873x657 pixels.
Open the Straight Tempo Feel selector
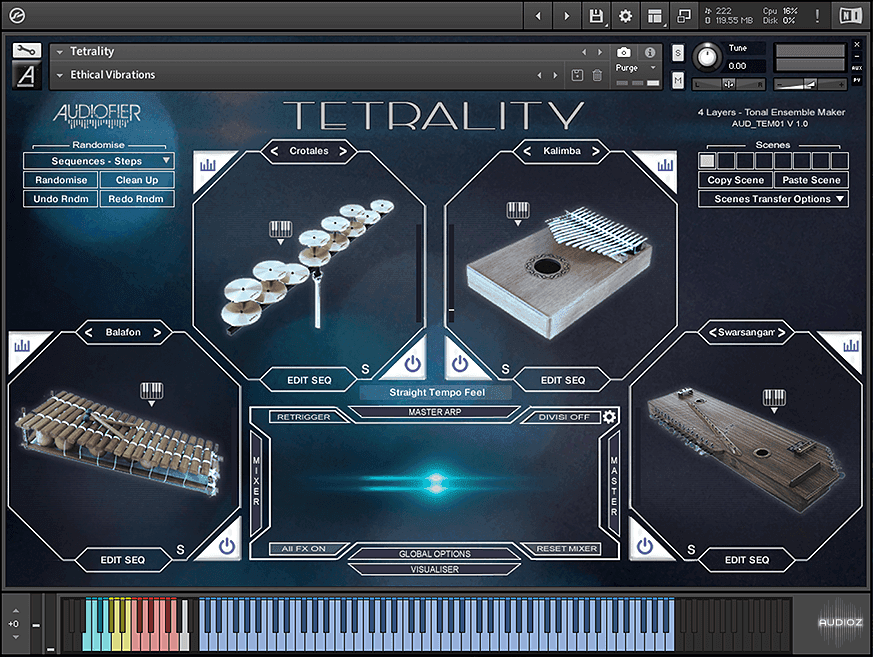(x=436, y=393)
